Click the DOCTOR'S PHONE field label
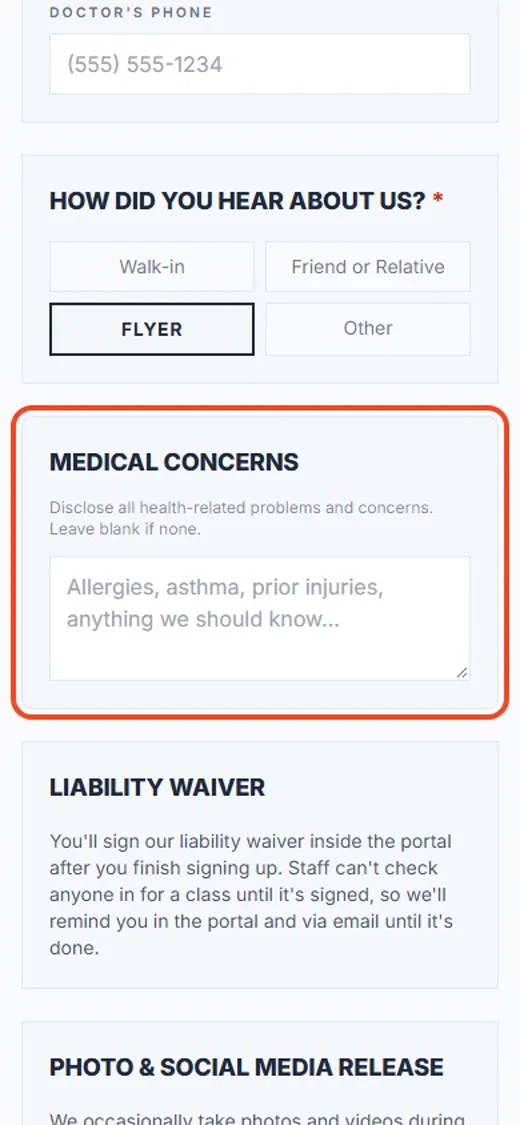The height and width of the screenshot is (1125, 520). pyautogui.click(x=131, y=13)
